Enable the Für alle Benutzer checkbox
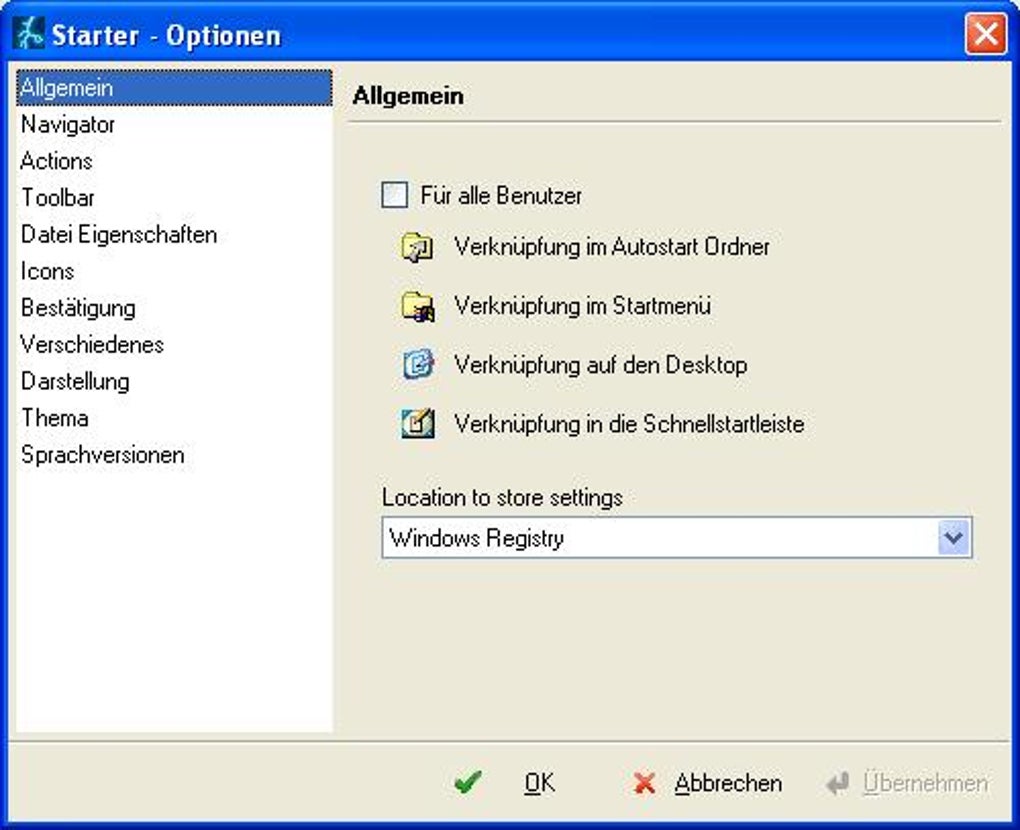 click(x=393, y=196)
